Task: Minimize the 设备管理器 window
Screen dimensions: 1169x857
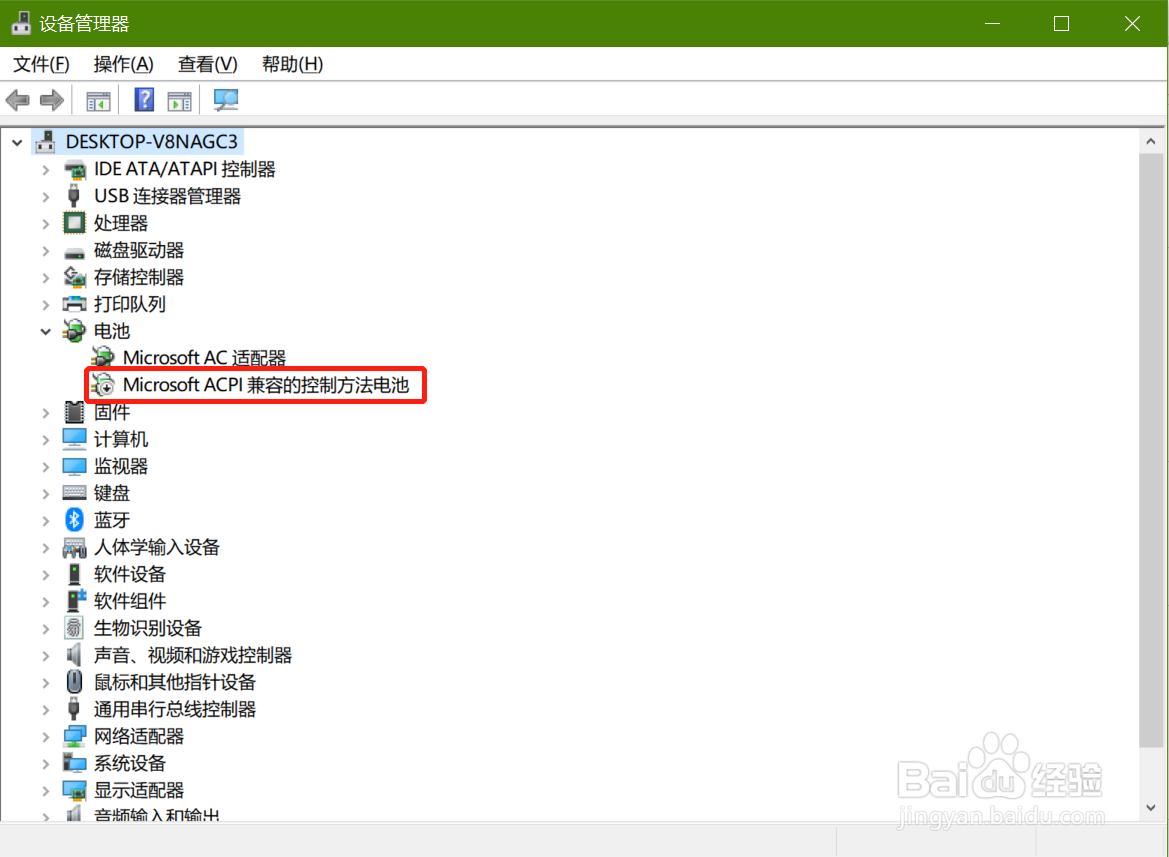Action: [992, 23]
